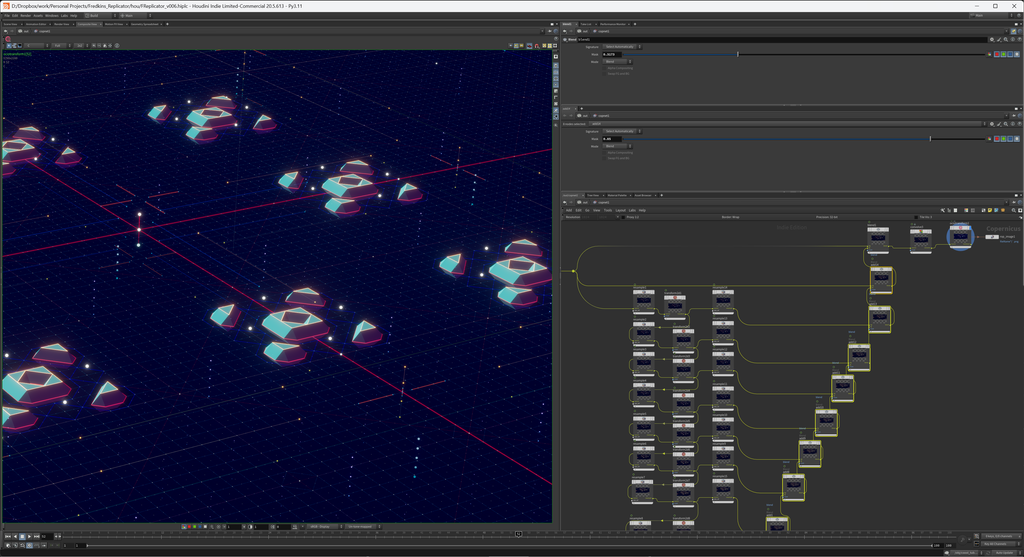Image resolution: width=1024 pixels, height=557 pixels.
Task: Open the Render menu in main menu bar
Action: 25,16
